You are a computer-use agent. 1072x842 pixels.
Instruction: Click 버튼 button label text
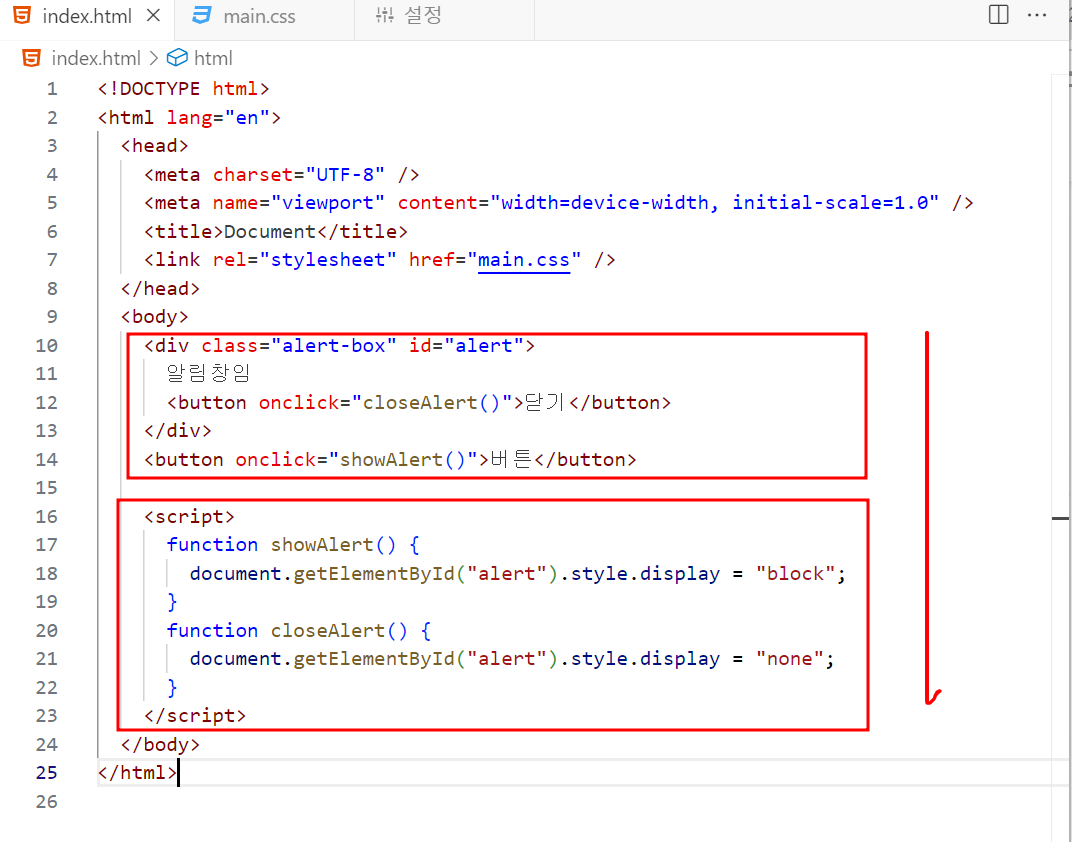tap(510, 459)
